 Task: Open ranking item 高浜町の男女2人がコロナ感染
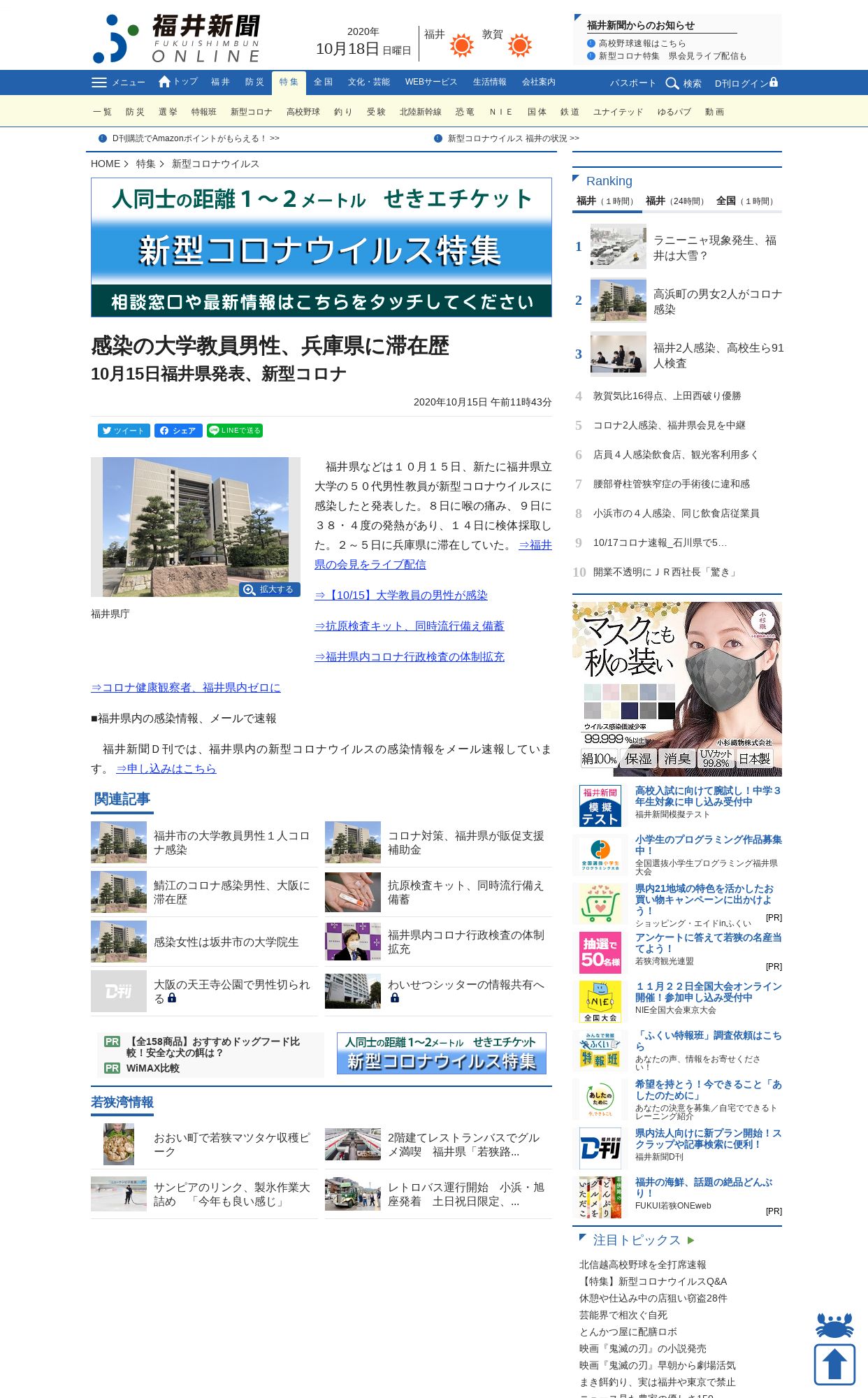[x=718, y=301]
